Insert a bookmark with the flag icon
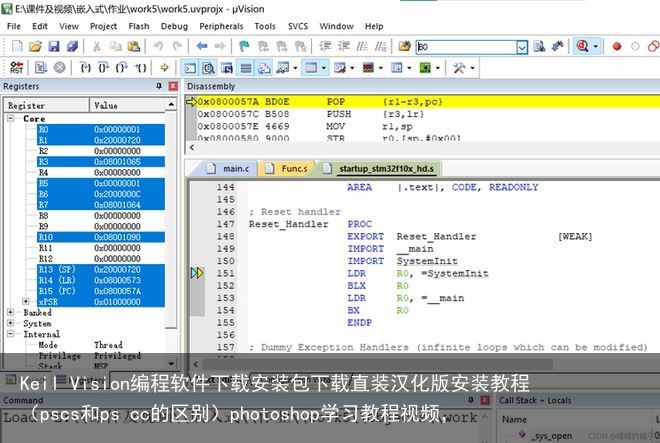Image resolution: width=660 pixels, height=443 pixels. click(x=244, y=46)
